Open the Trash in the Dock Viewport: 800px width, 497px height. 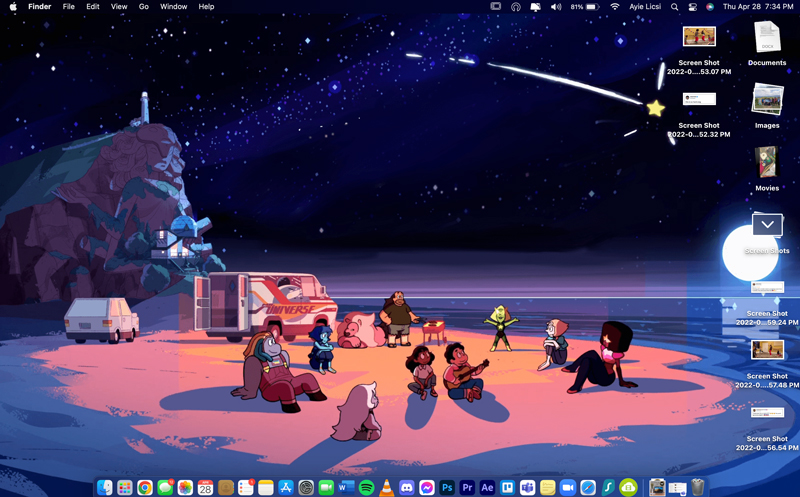coord(697,487)
